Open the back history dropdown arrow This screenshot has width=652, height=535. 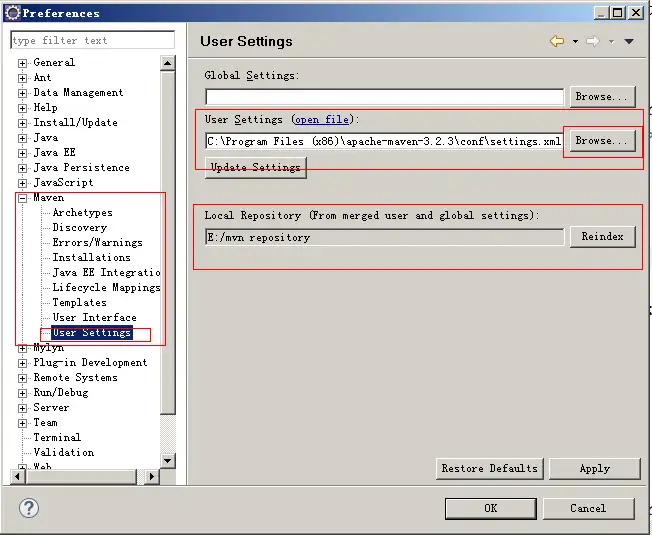(x=575, y=41)
